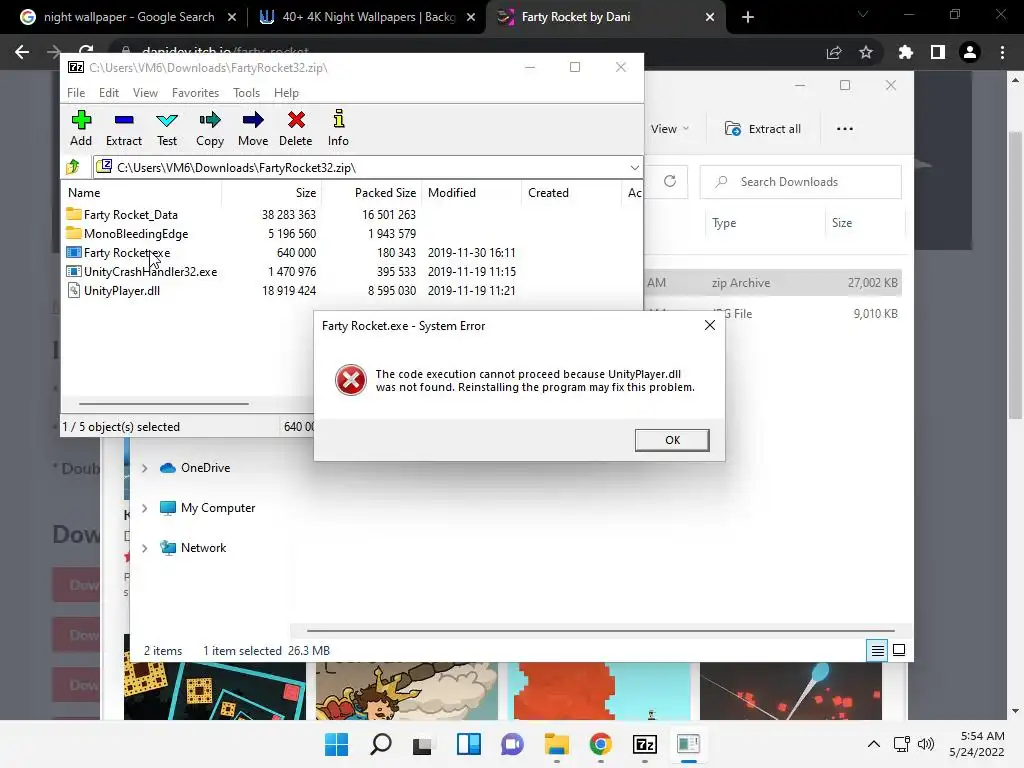Expand the Network tree node
Image resolution: width=1024 pixels, height=768 pixels.
pyautogui.click(x=144, y=548)
